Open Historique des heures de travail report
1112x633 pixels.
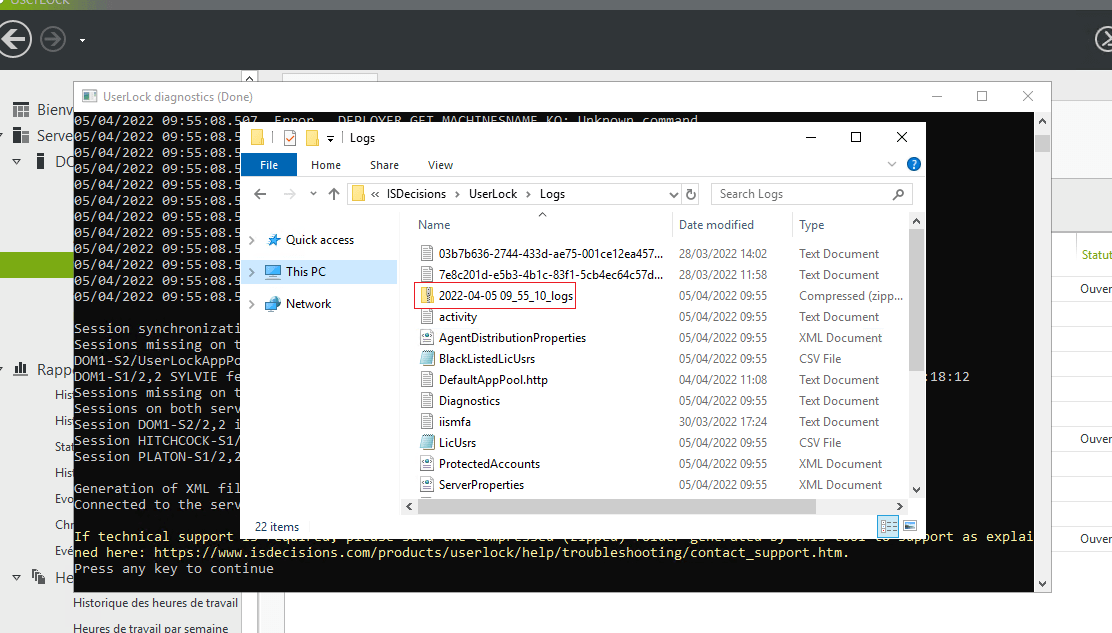155,603
